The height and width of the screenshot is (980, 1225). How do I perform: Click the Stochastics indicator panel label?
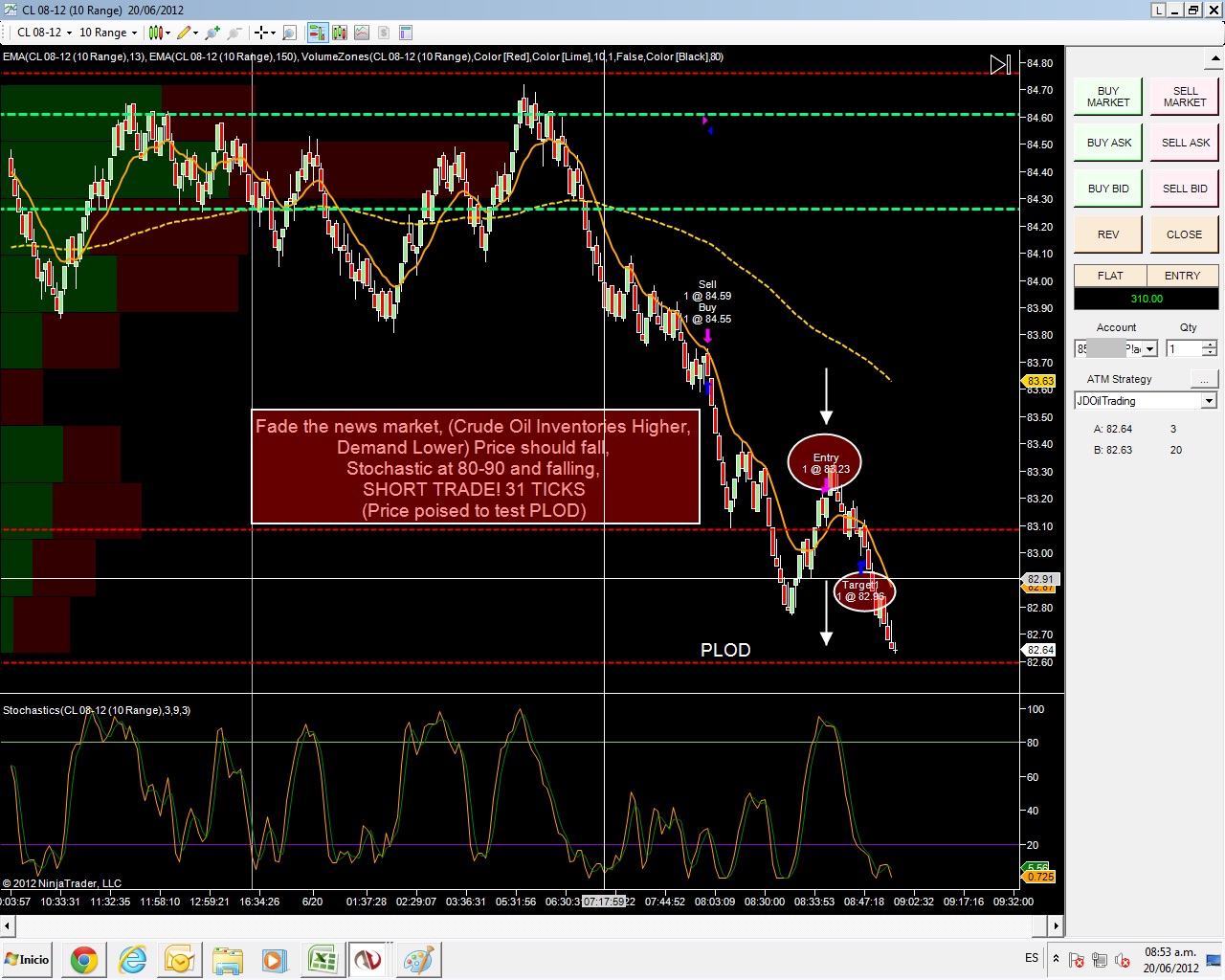(x=97, y=710)
